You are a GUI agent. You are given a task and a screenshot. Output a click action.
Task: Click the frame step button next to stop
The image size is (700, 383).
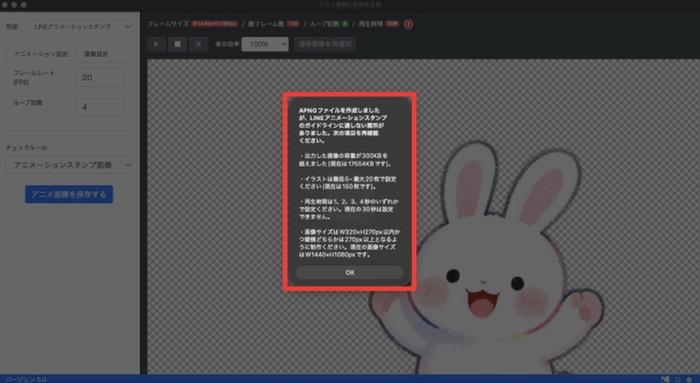point(198,44)
